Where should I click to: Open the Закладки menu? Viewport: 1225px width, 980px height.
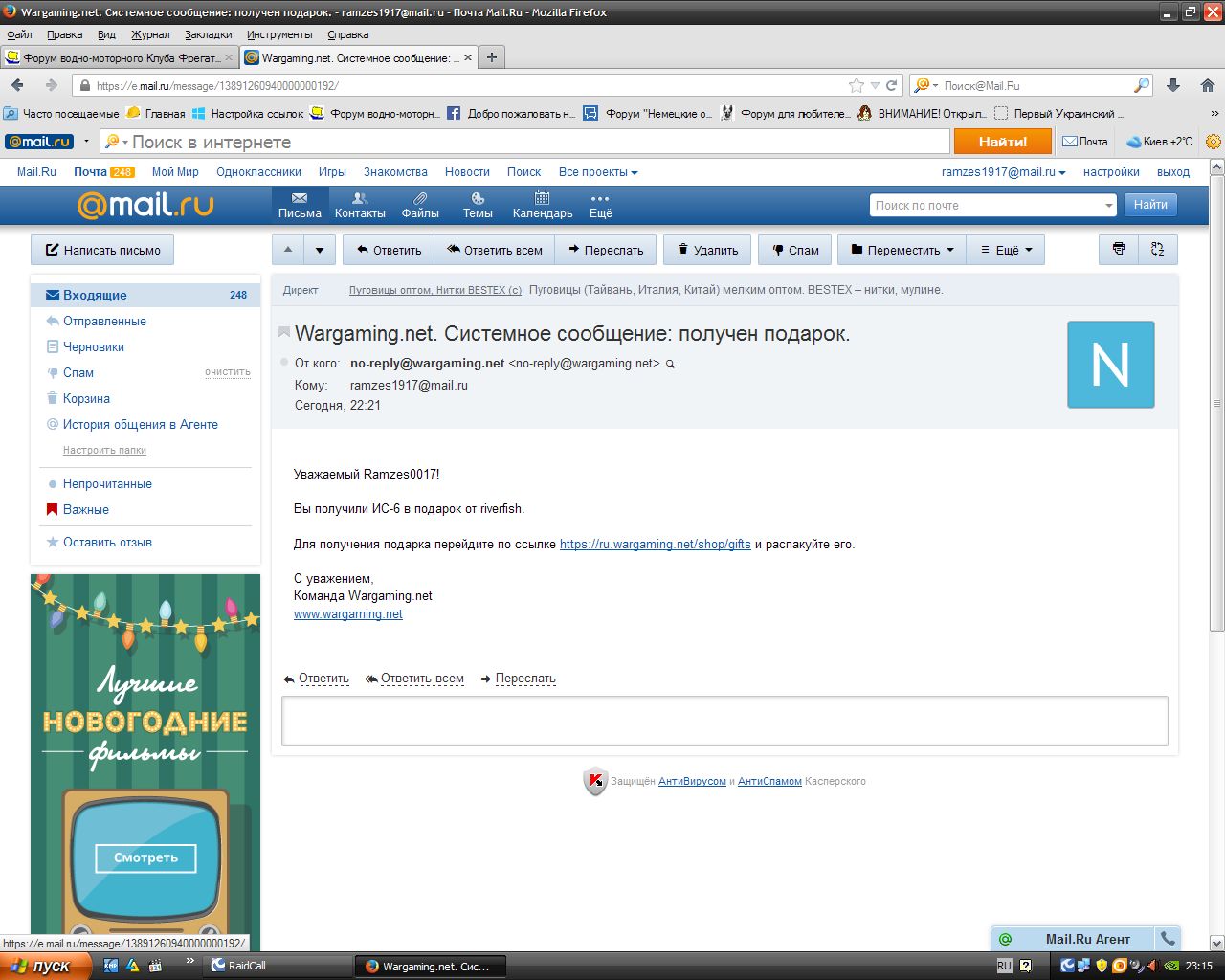[208, 34]
